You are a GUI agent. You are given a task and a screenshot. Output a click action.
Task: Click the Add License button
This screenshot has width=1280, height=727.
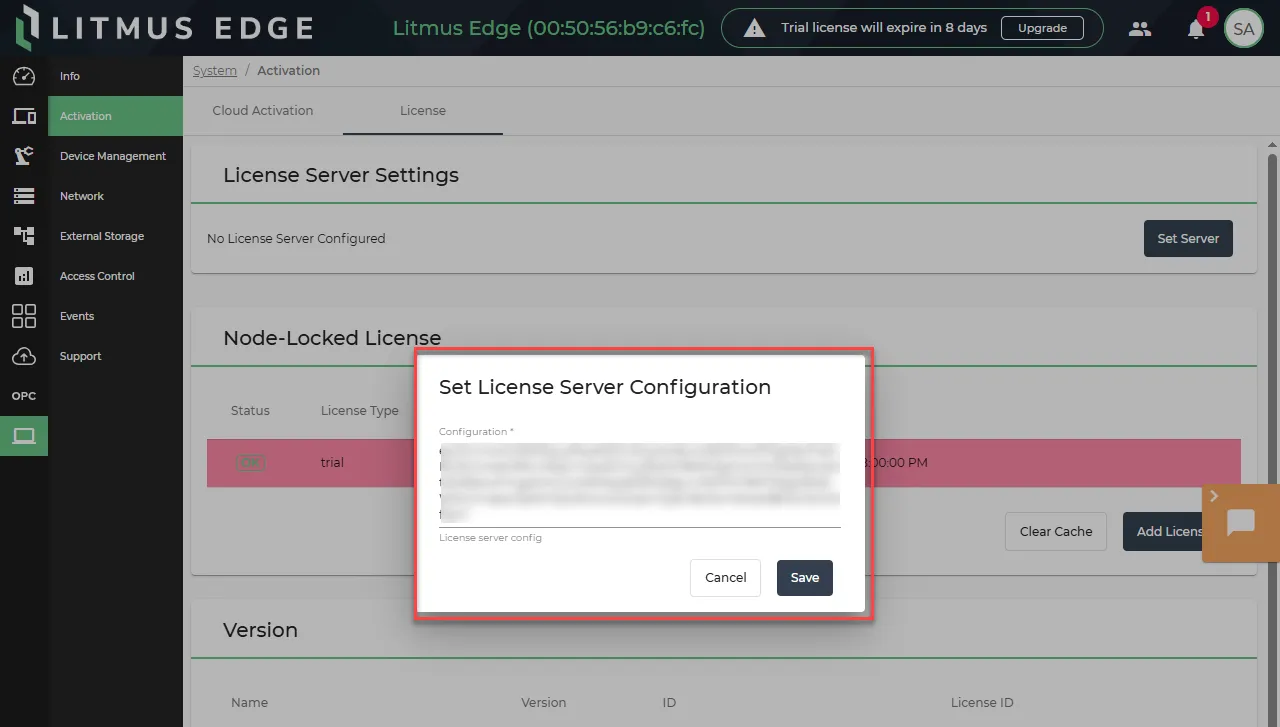[1163, 532]
